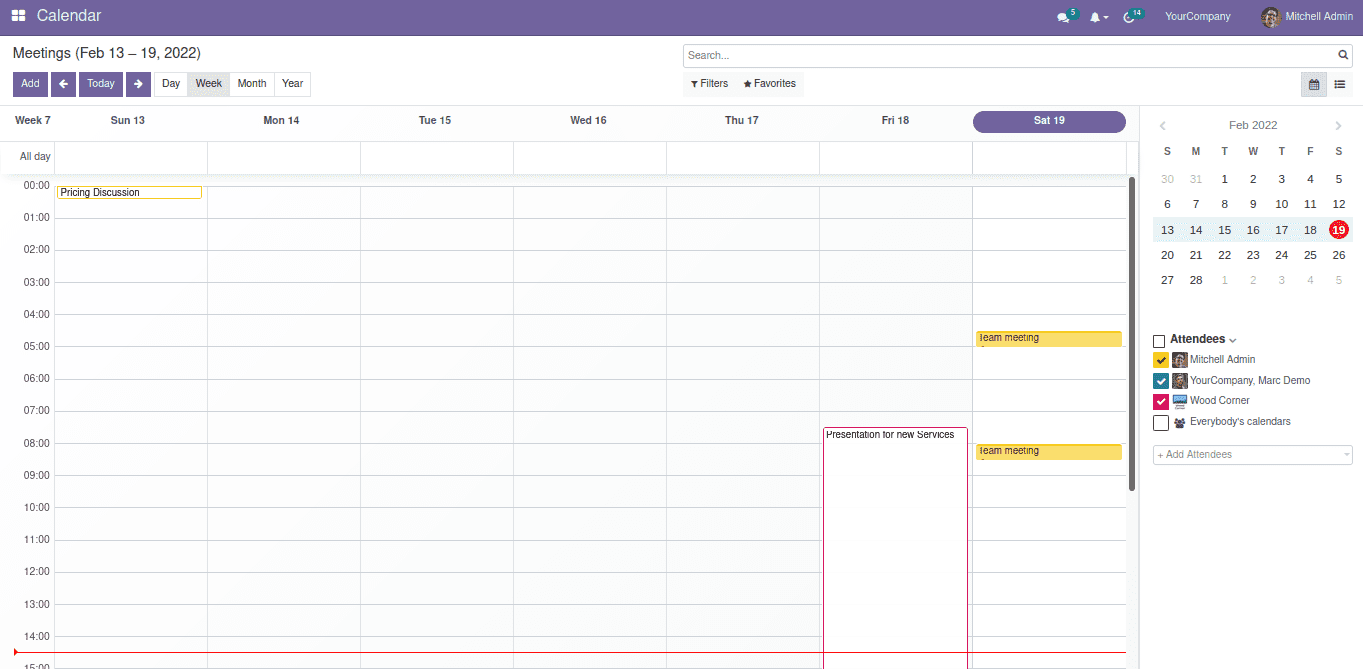
Task: Open the Filters dropdown
Action: click(710, 84)
